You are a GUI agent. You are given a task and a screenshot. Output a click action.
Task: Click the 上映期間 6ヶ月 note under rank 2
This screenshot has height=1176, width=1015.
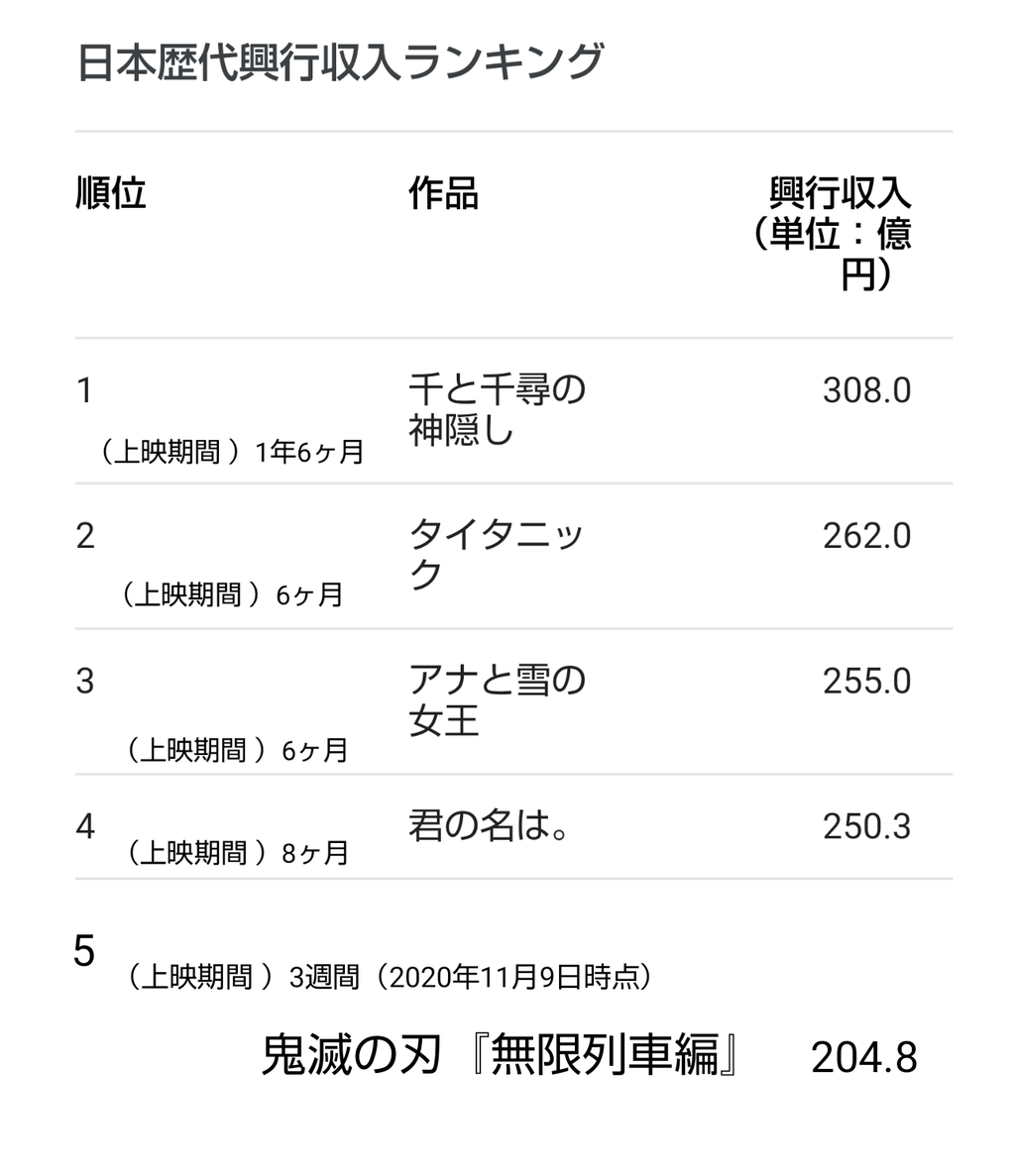232,595
